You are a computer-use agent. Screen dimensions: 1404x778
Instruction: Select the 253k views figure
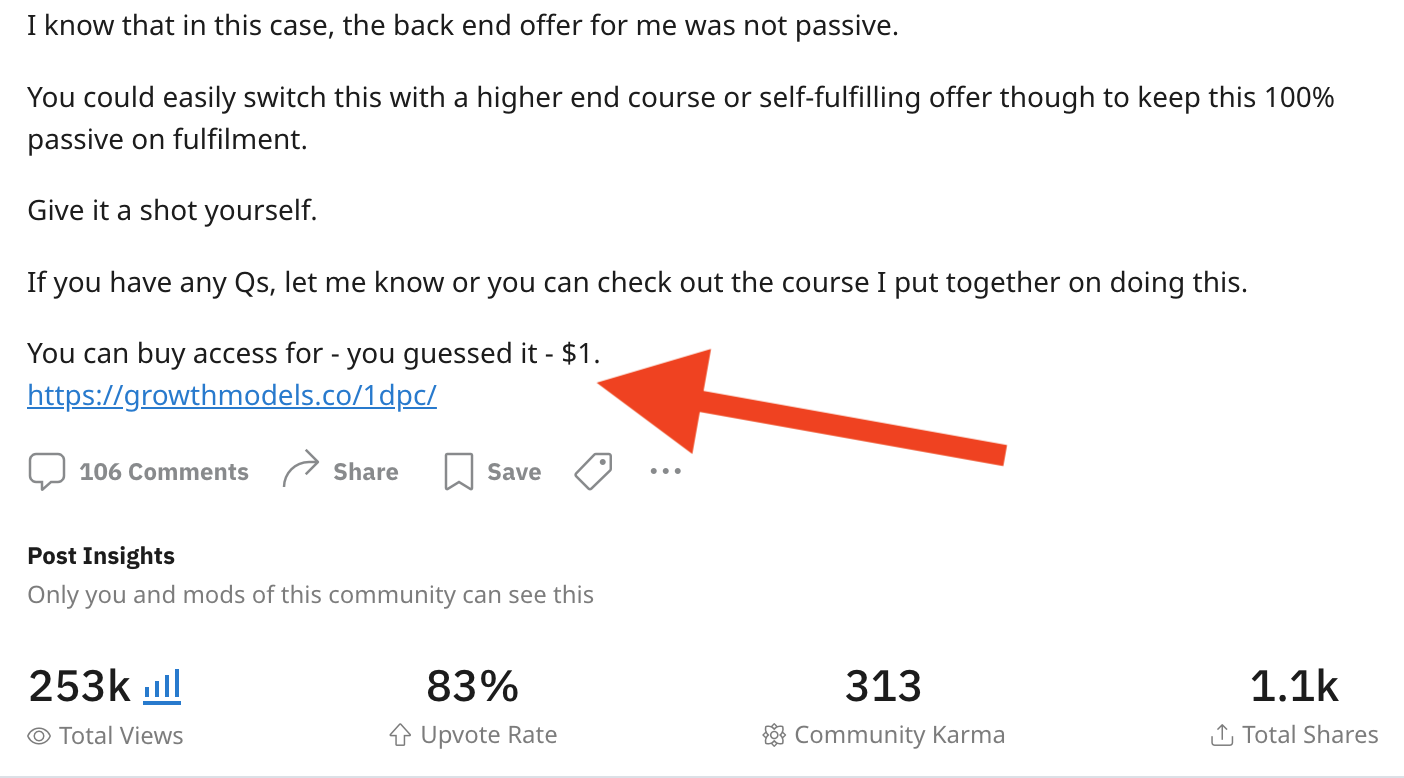(x=80, y=686)
